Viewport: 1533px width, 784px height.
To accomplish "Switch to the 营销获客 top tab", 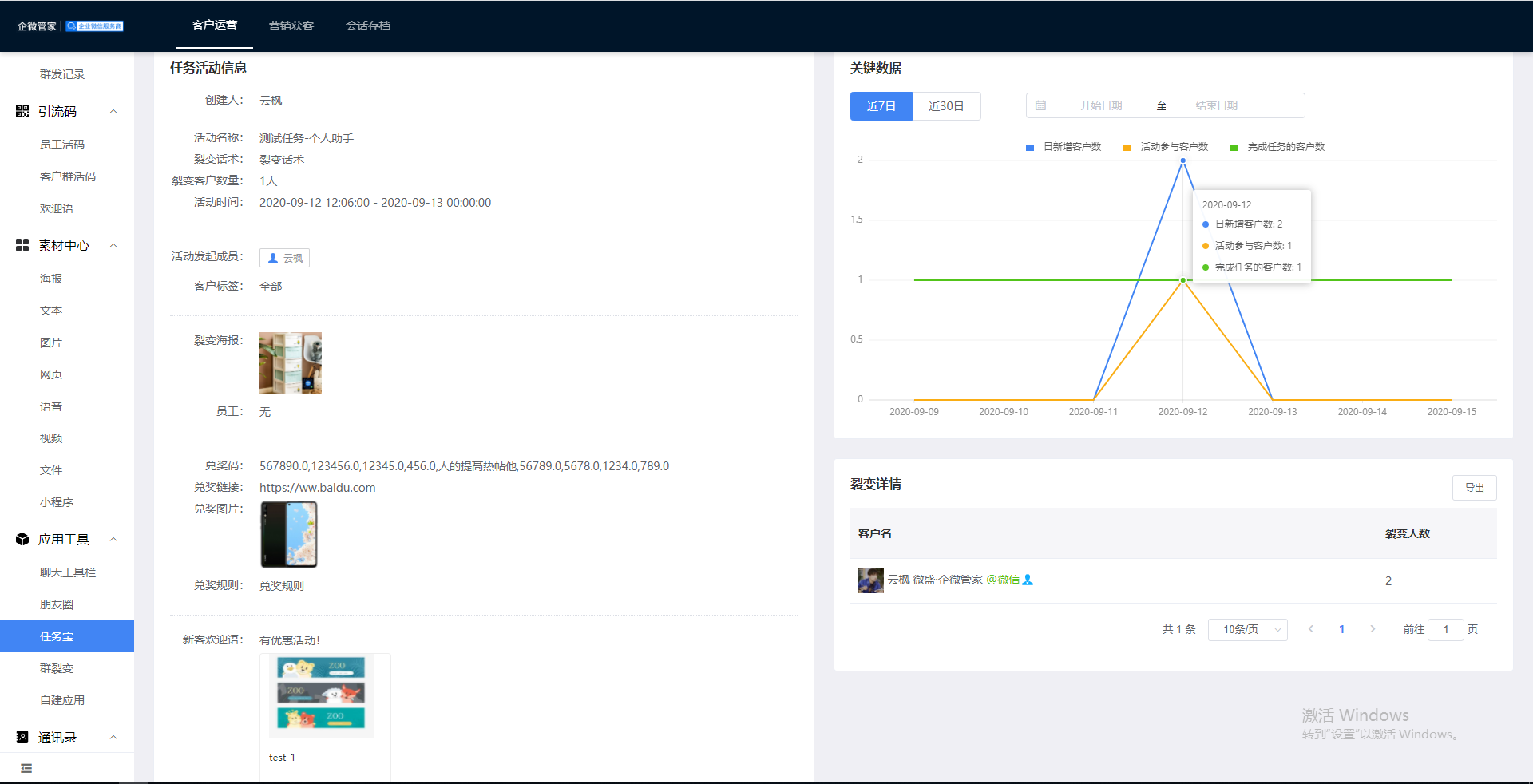I will [291, 26].
